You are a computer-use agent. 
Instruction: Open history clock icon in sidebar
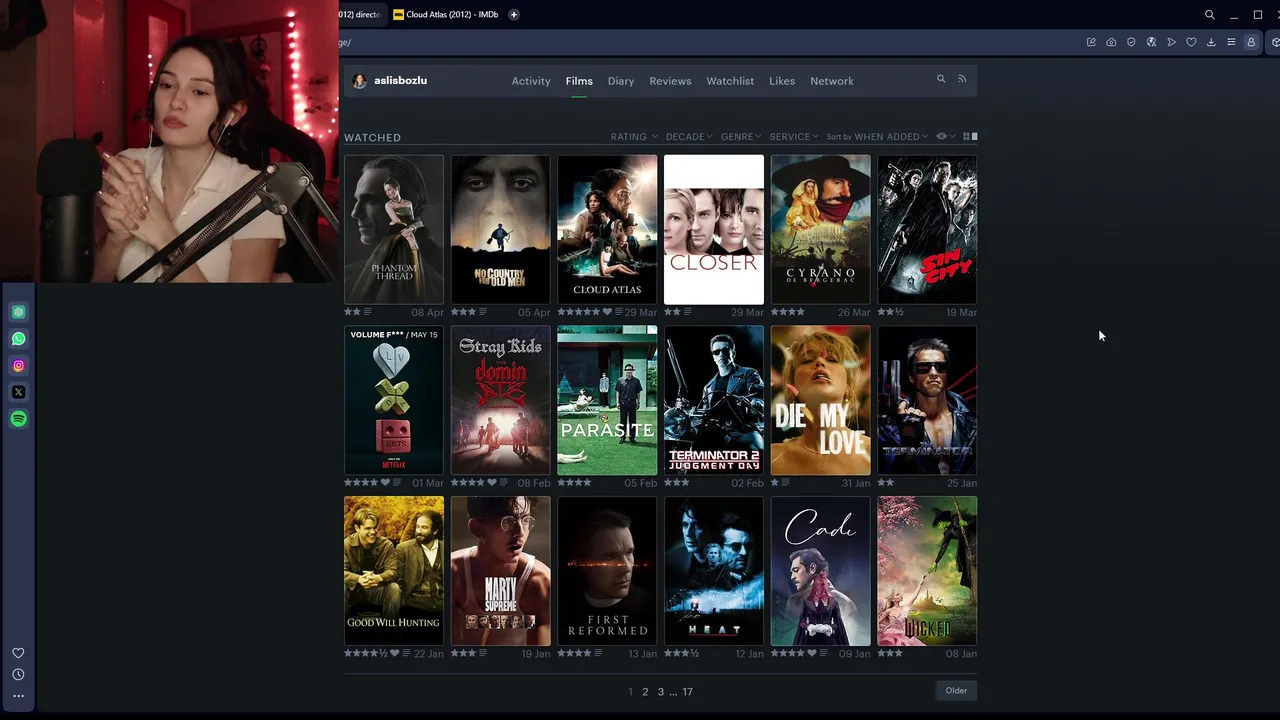pyautogui.click(x=18, y=675)
